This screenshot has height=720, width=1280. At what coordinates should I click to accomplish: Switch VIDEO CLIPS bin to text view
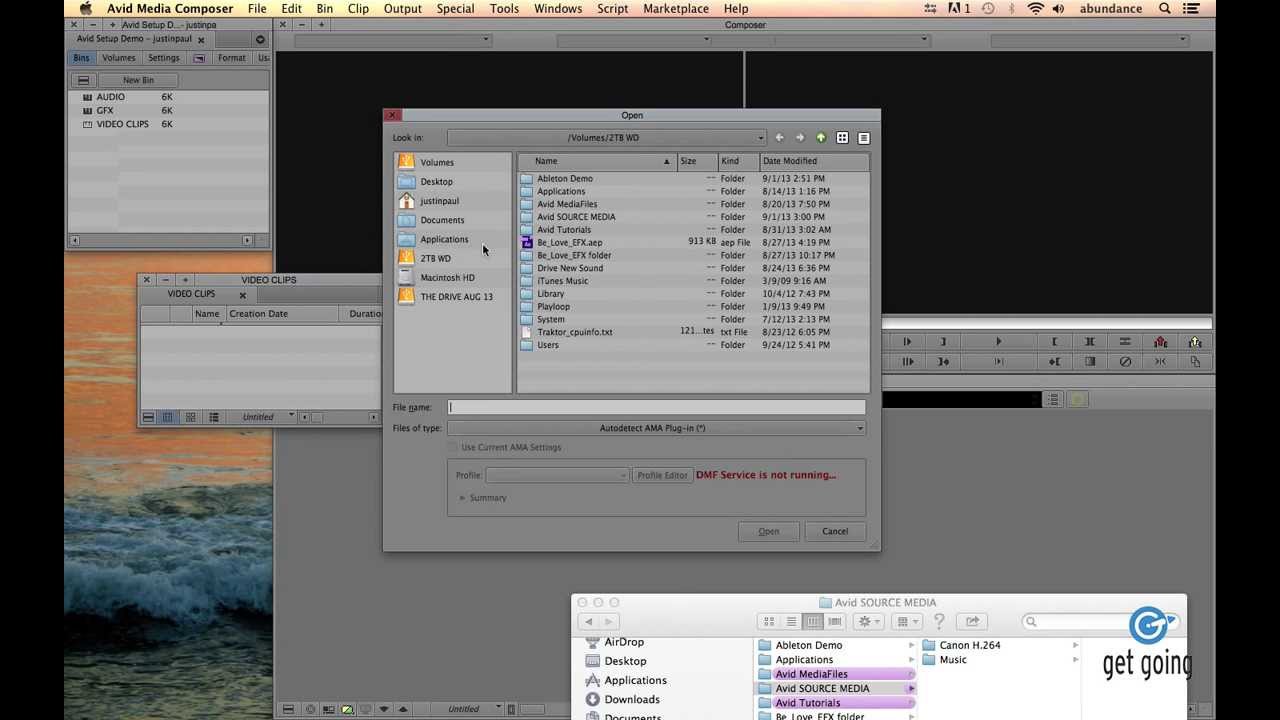coord(168,417)
